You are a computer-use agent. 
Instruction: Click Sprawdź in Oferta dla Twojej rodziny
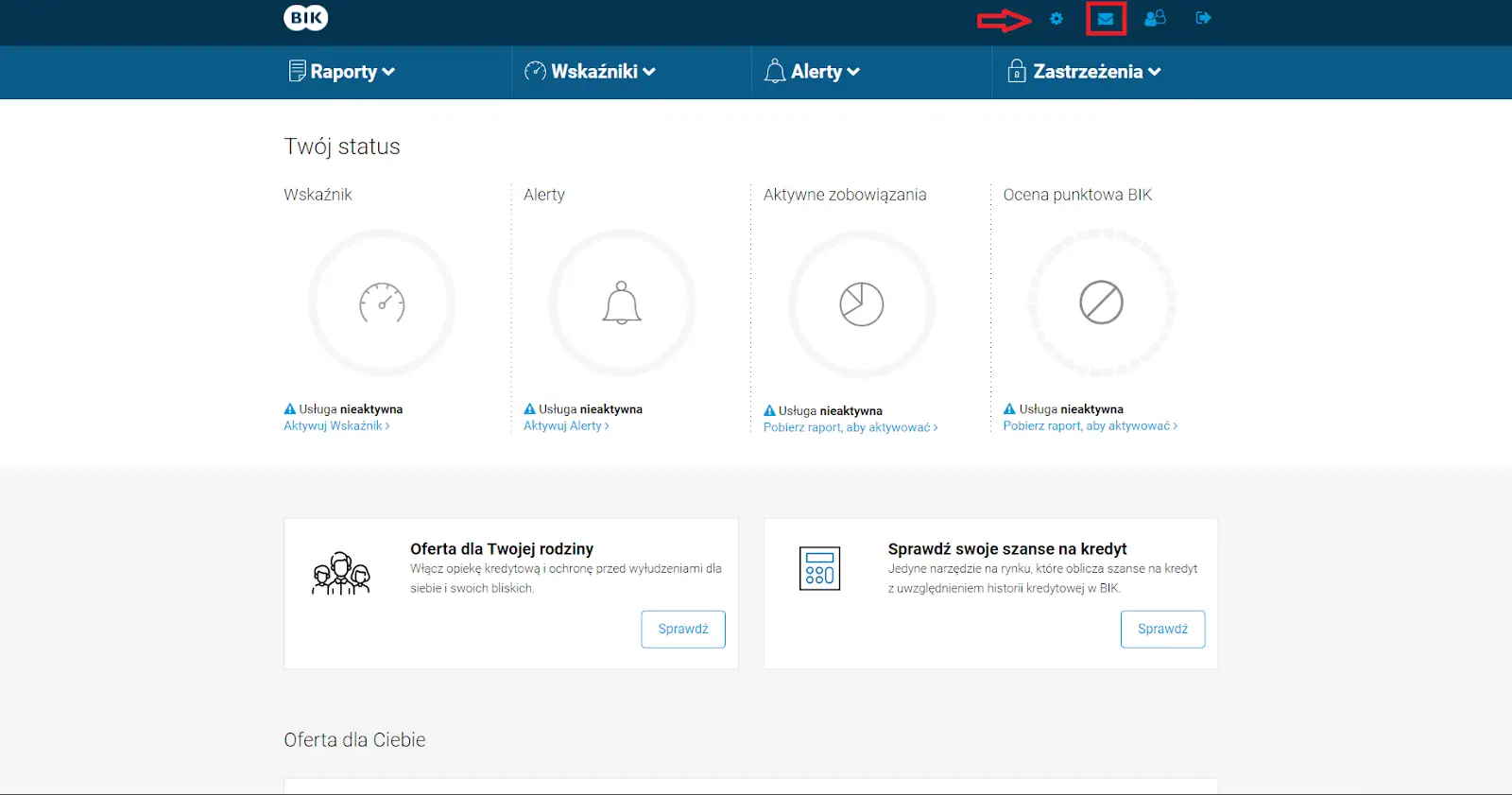pos(683,630)
